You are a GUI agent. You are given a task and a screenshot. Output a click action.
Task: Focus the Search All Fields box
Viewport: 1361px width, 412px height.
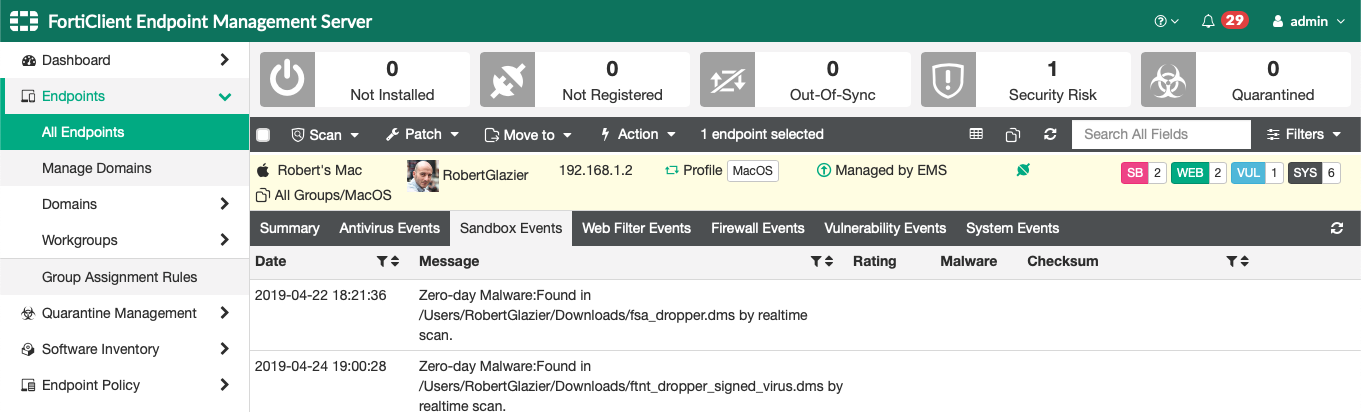click(1161, 134)
